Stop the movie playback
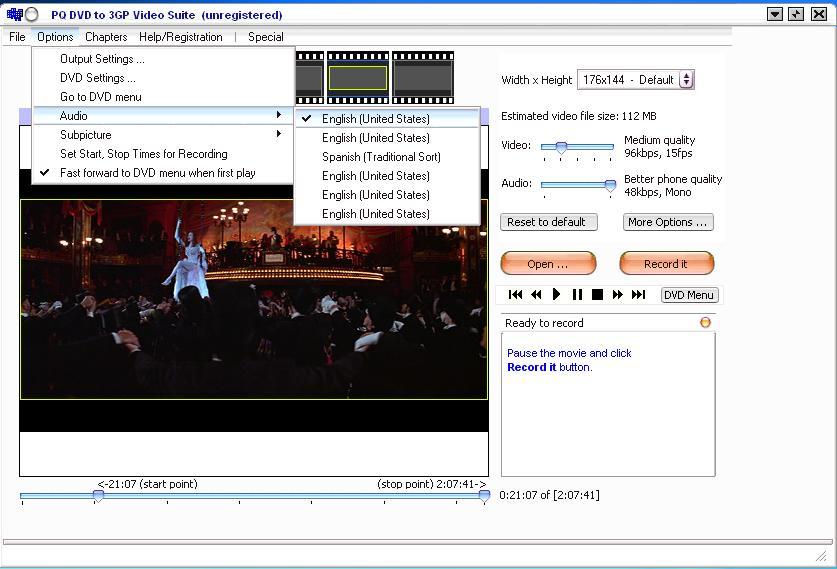This screenshot has height=569, width=837. (x=597, y=295)
